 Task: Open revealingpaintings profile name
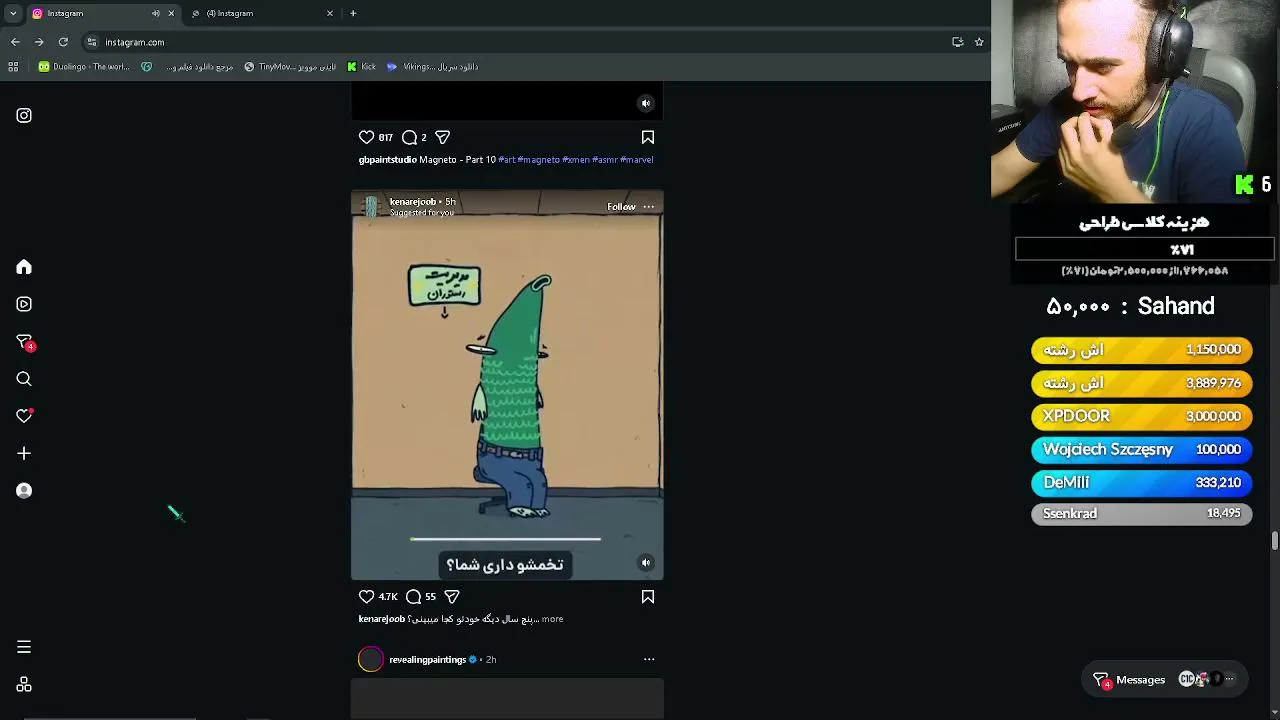(x=428, y=660)
